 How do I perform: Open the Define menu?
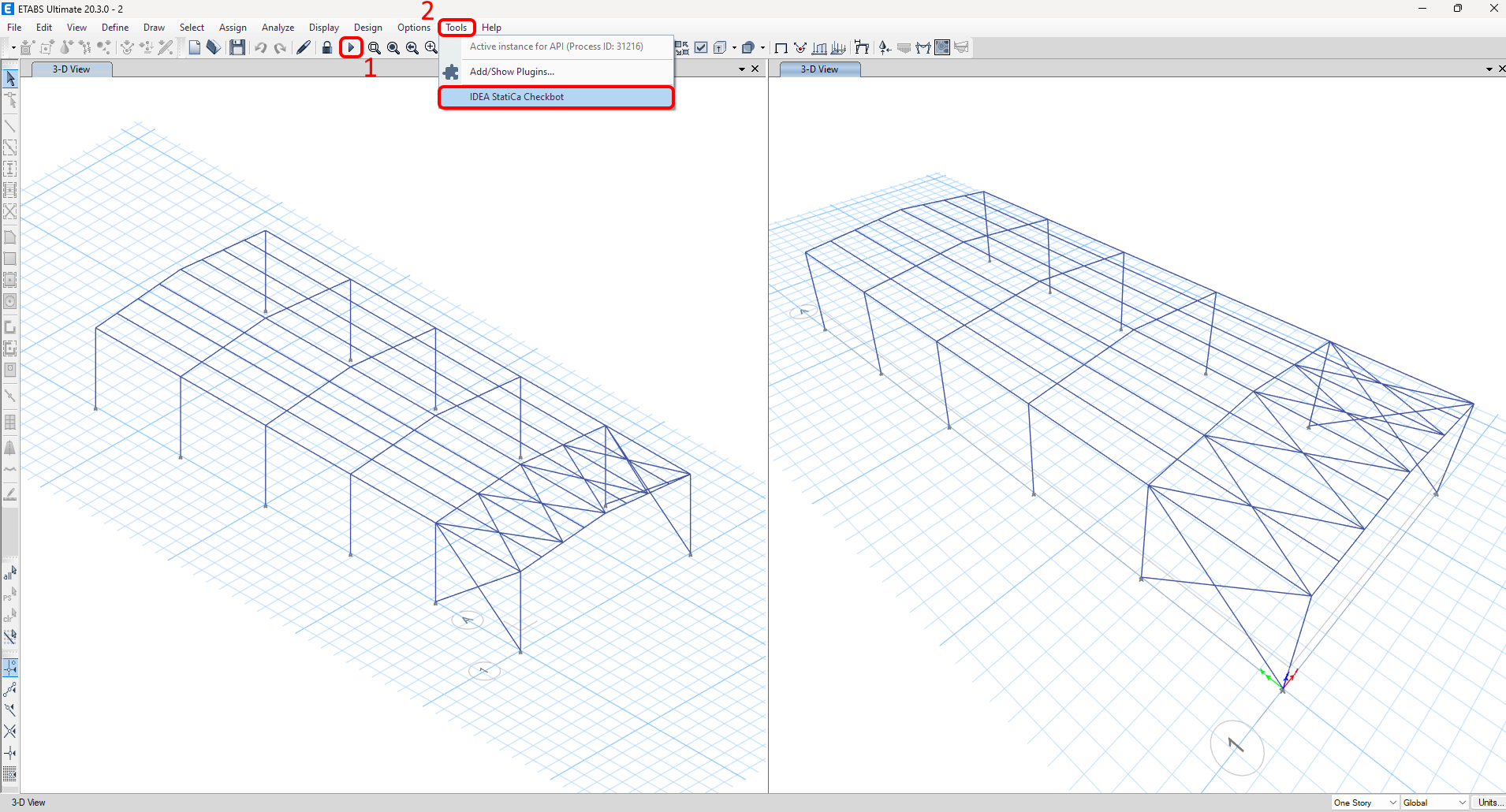(115, 27)
